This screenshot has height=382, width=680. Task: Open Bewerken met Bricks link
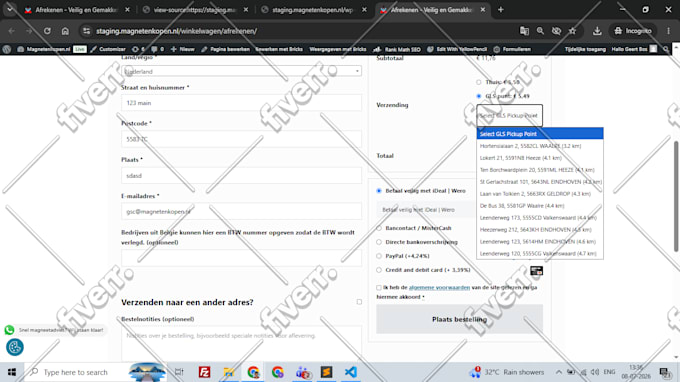[279, 49]
